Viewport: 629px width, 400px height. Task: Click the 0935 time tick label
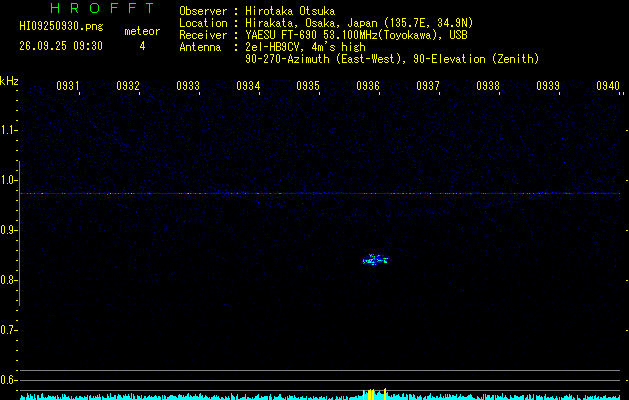[308, 86]
